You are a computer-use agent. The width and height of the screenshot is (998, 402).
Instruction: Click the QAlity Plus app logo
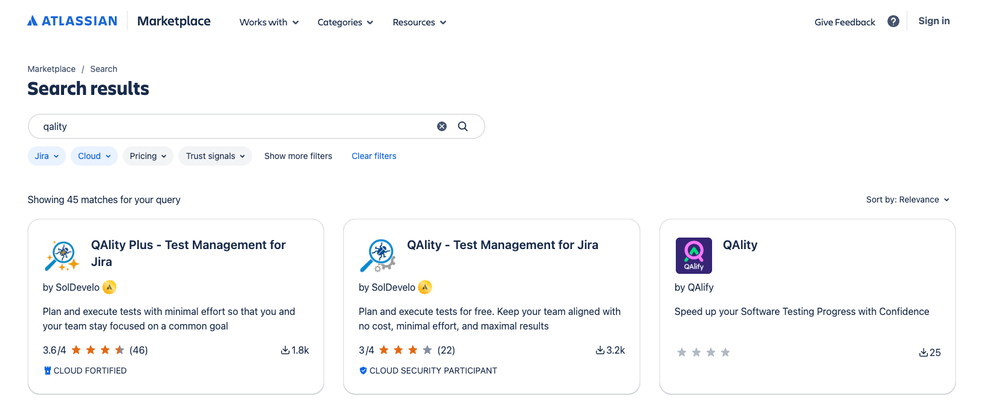pyautogui.click(x=61, y=255)
